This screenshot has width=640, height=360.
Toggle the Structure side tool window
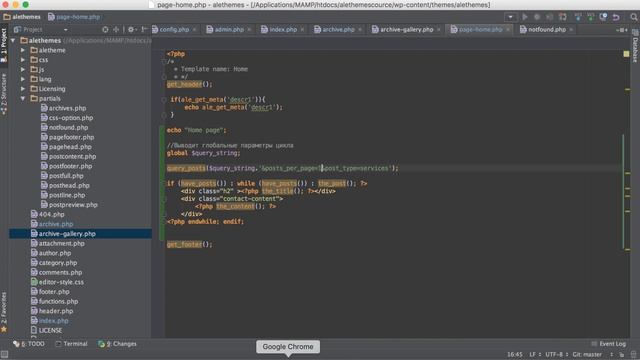[x=4, y=94]
